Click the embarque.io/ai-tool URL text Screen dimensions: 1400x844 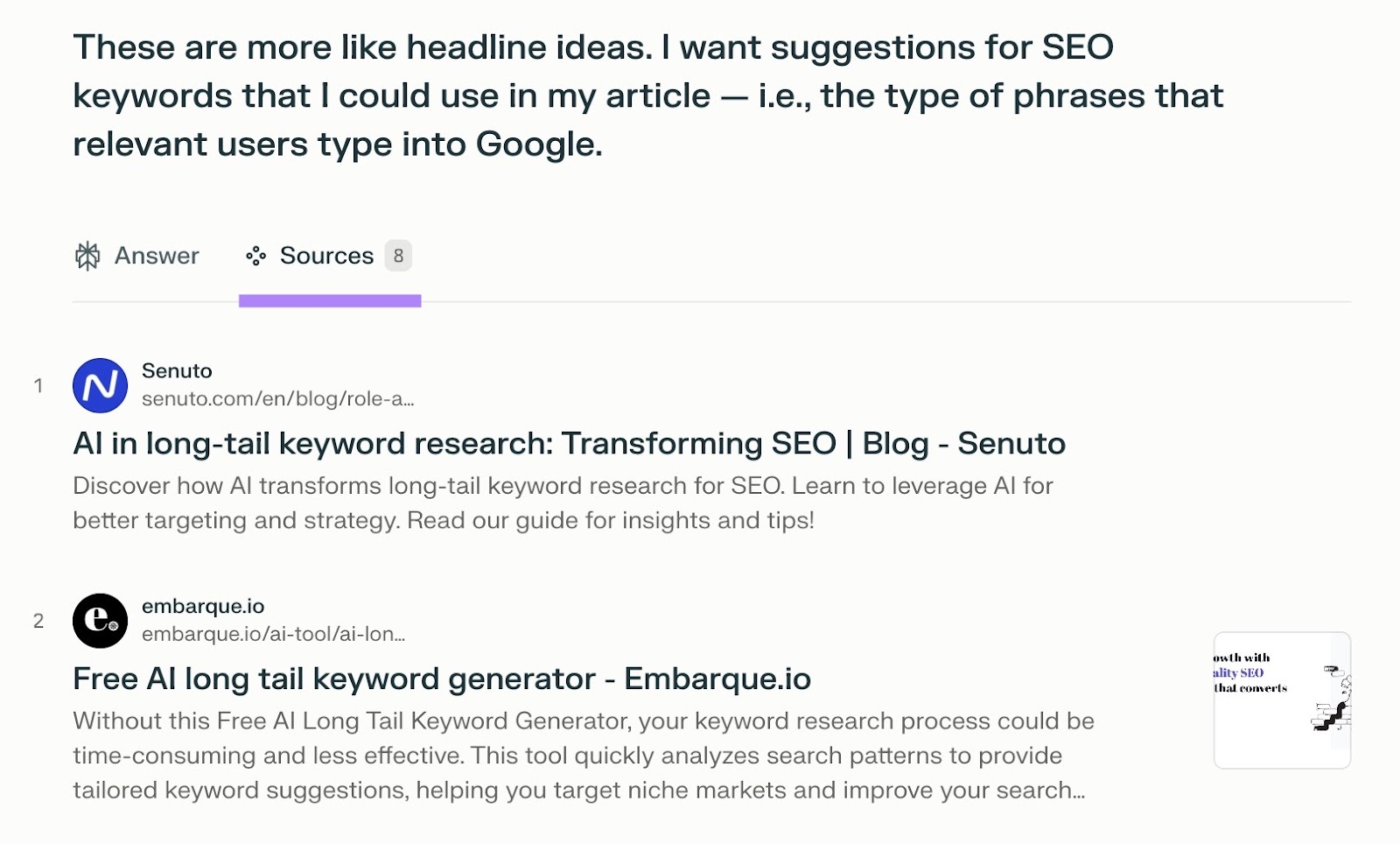point(273,635)
